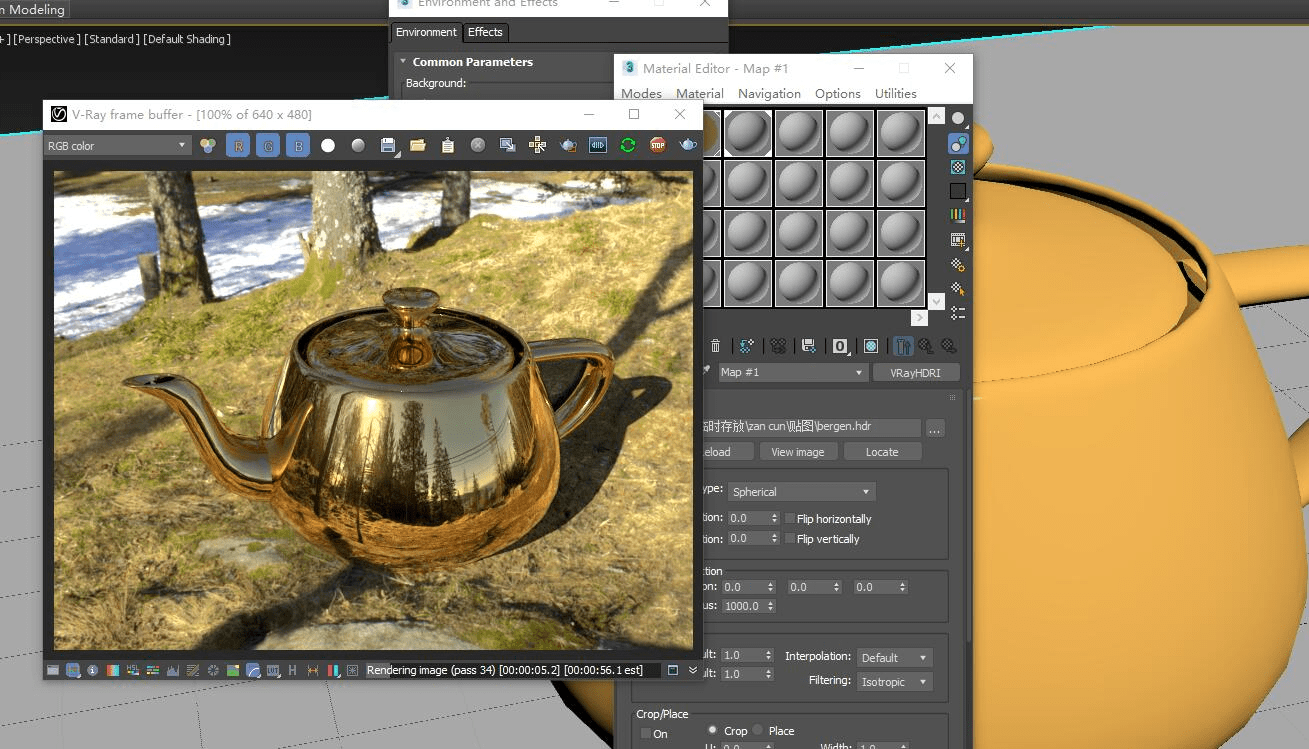The height and width of the screenshot is (749, 1309).
Task: Toggle the Backlight icon in Material Editor
Action: tap(958, 143)
